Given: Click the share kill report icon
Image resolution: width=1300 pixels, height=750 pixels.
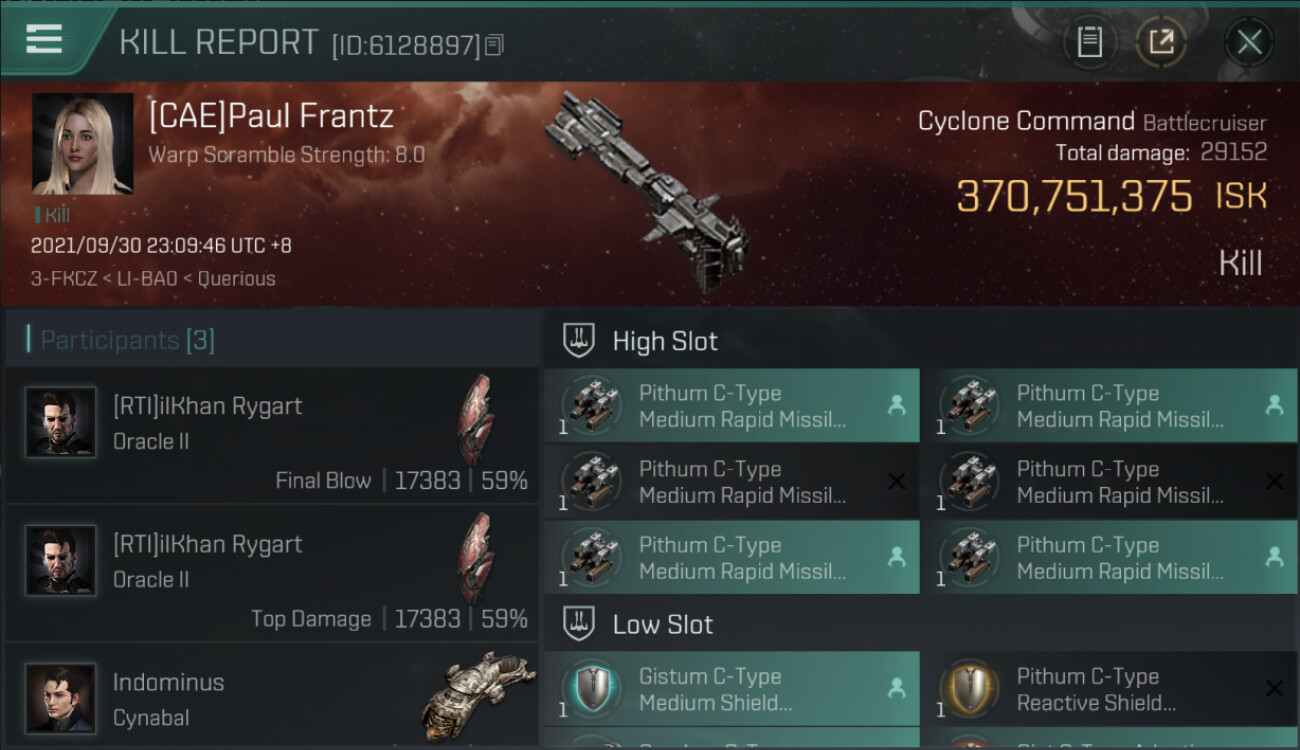Looking at the screenshot, I should 1160,42.
